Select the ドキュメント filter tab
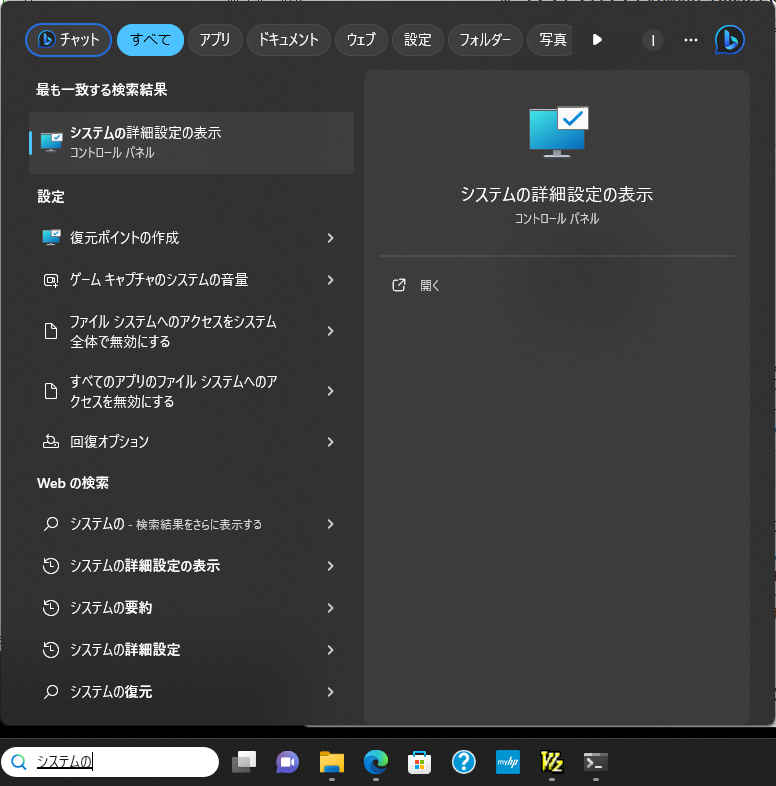This screenshot has width=776, height=786. tap(288, 40)
